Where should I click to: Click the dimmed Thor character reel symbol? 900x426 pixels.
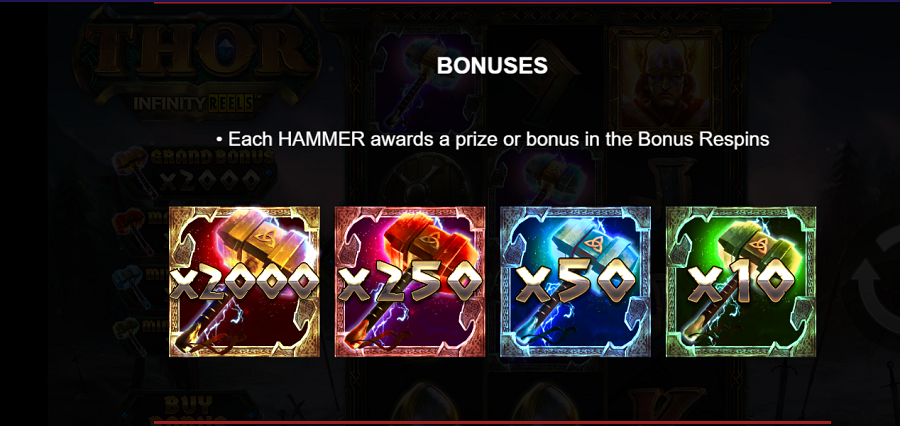[665, 79]
